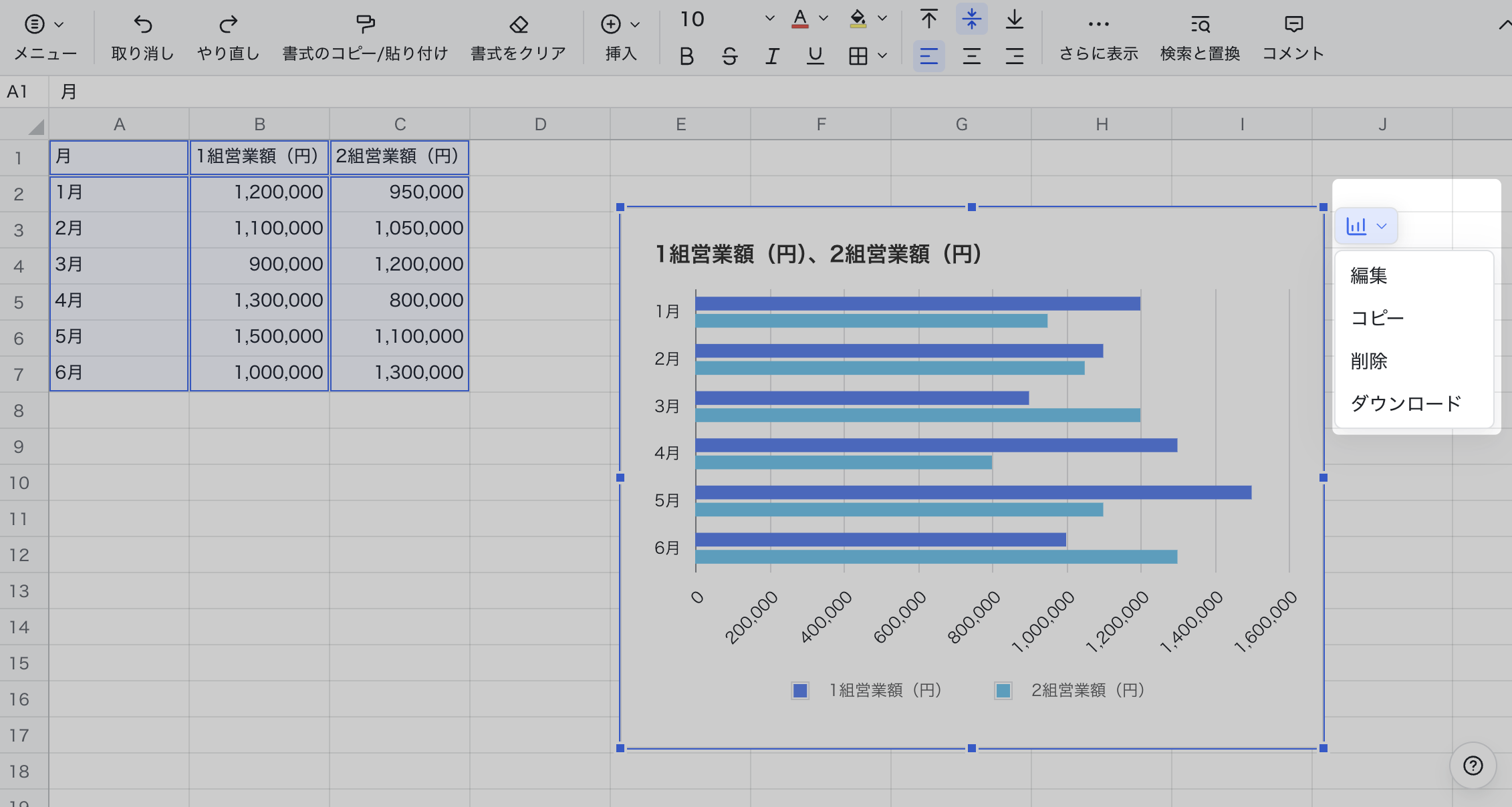Click the 1組営業額 legend color swatch

pyautogui.click(x=800, y=690)
